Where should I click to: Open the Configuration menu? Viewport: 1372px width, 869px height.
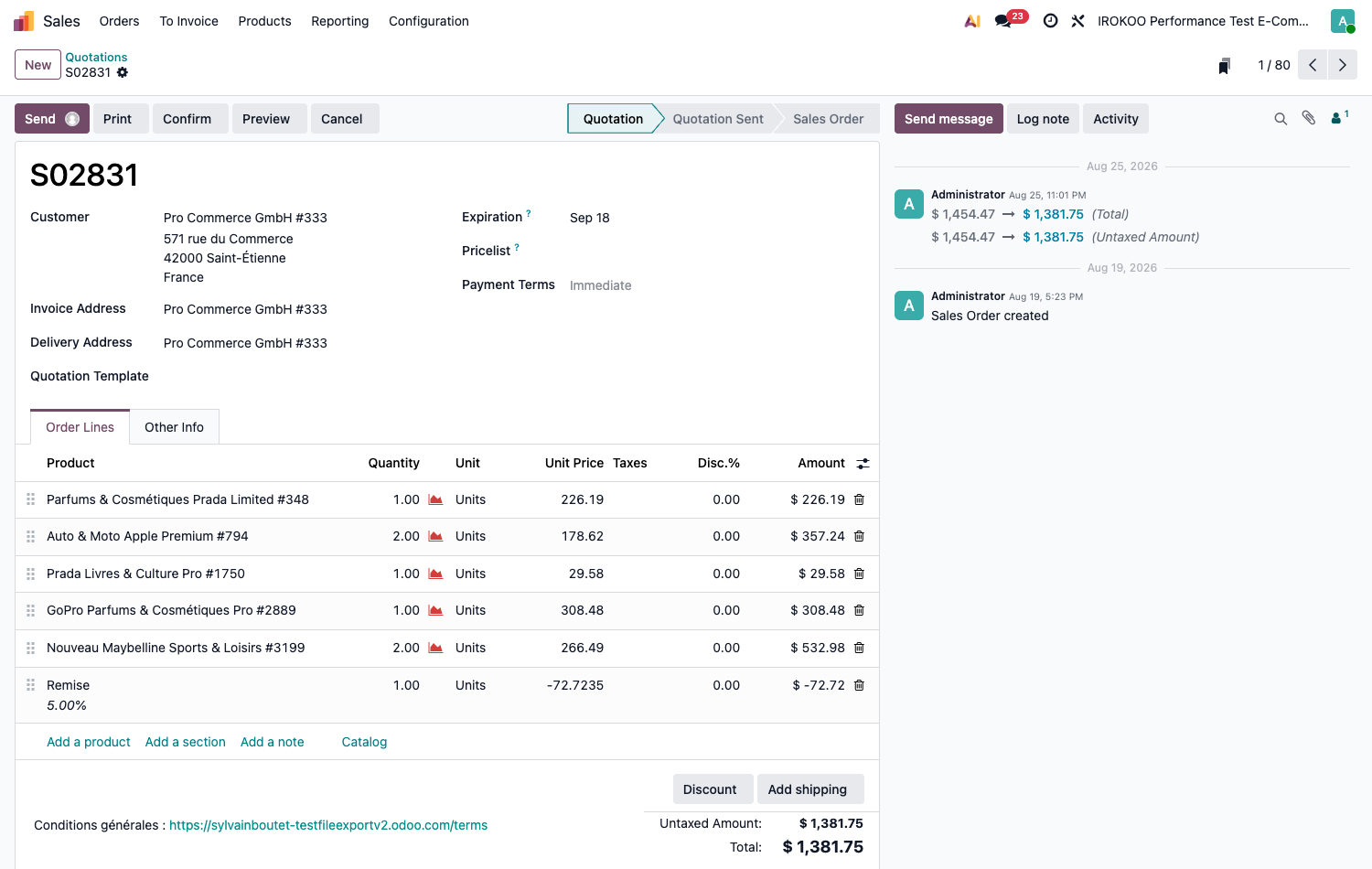(429, 21)
